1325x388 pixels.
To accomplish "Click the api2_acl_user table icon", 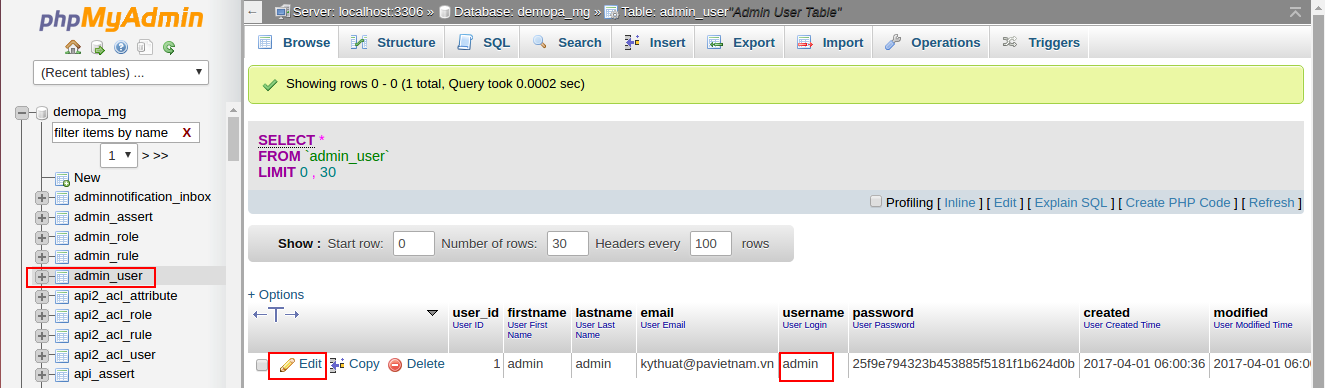I will click(62, 355).
